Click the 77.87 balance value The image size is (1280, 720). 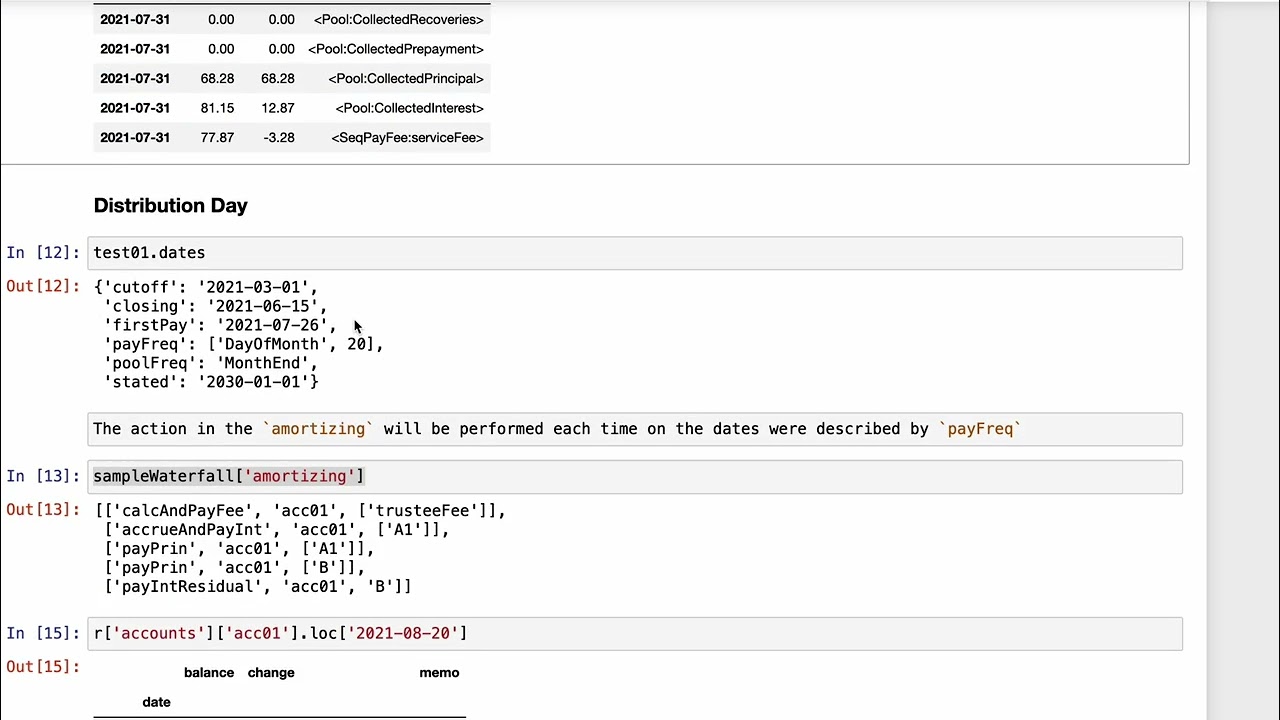217,137
